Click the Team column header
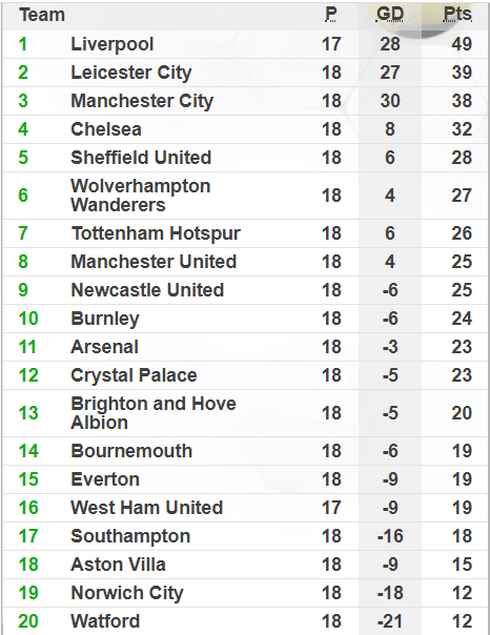 [42, 15]
